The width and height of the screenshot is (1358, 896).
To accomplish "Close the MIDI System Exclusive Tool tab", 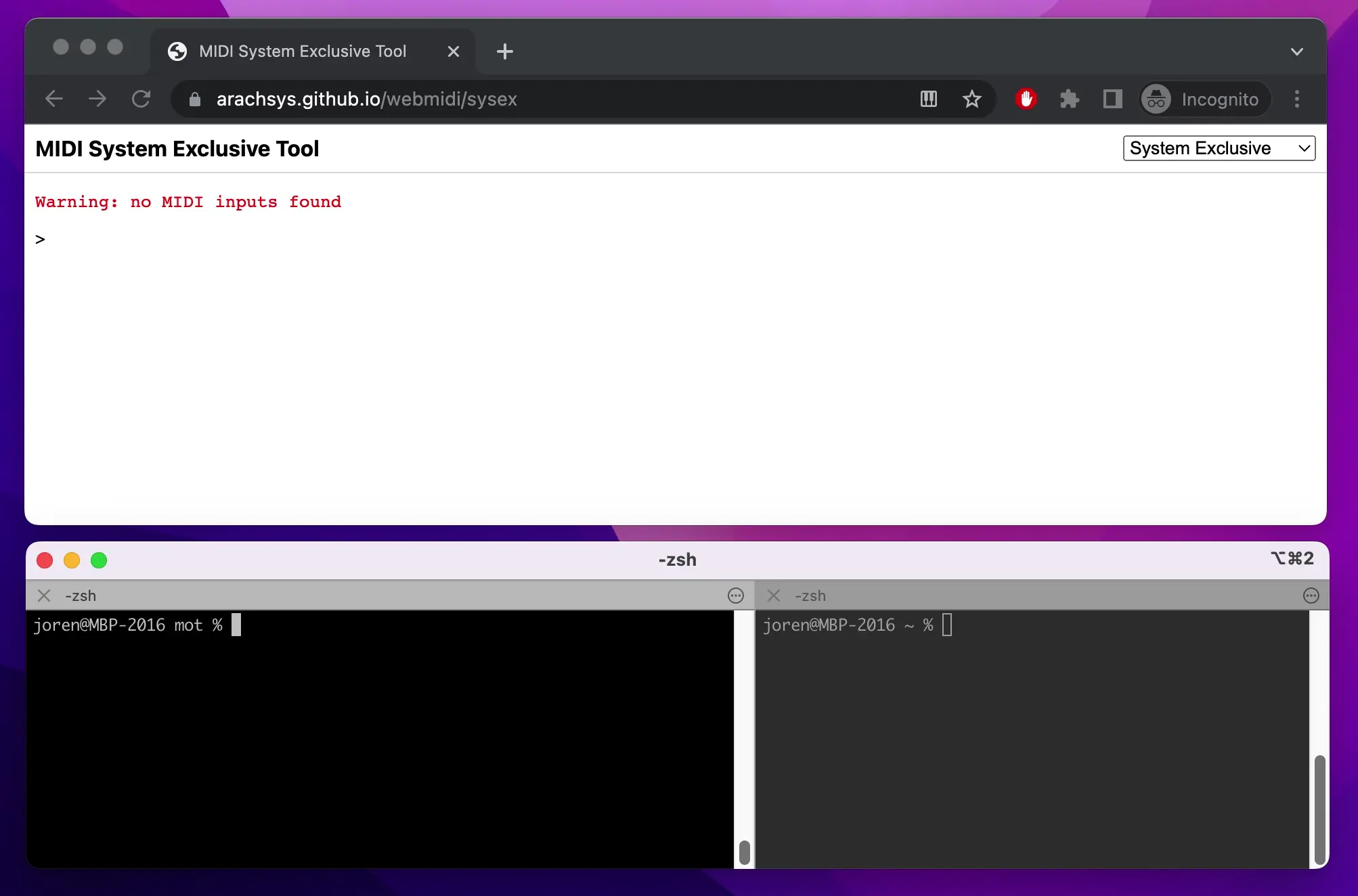I will [x=453, y=51].
